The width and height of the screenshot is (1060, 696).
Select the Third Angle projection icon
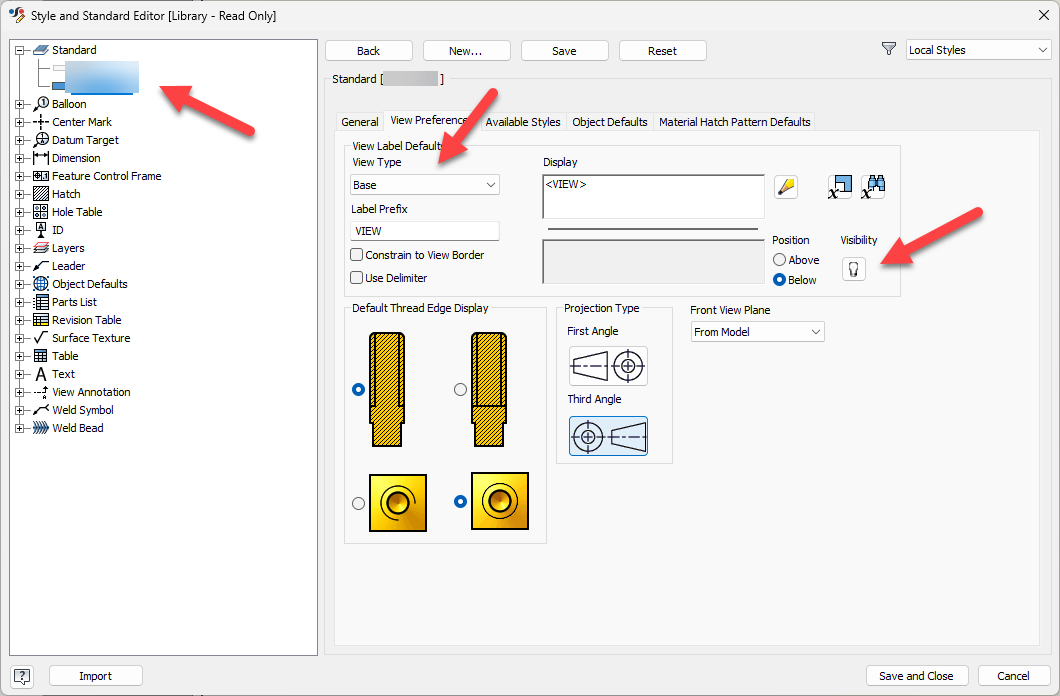tap(608, 435)
